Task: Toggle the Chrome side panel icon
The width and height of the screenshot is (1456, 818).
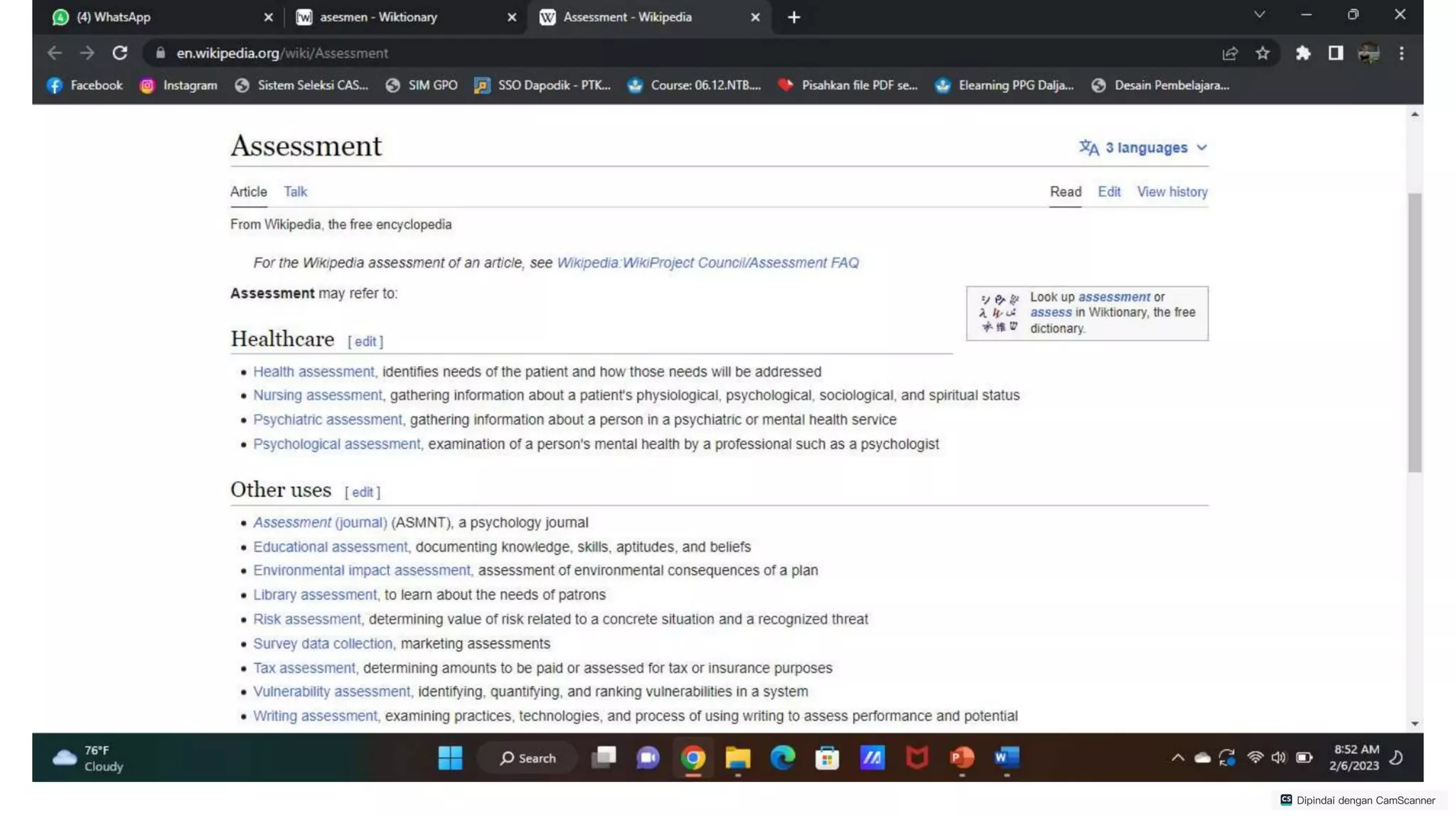Action: [1335, 53]
